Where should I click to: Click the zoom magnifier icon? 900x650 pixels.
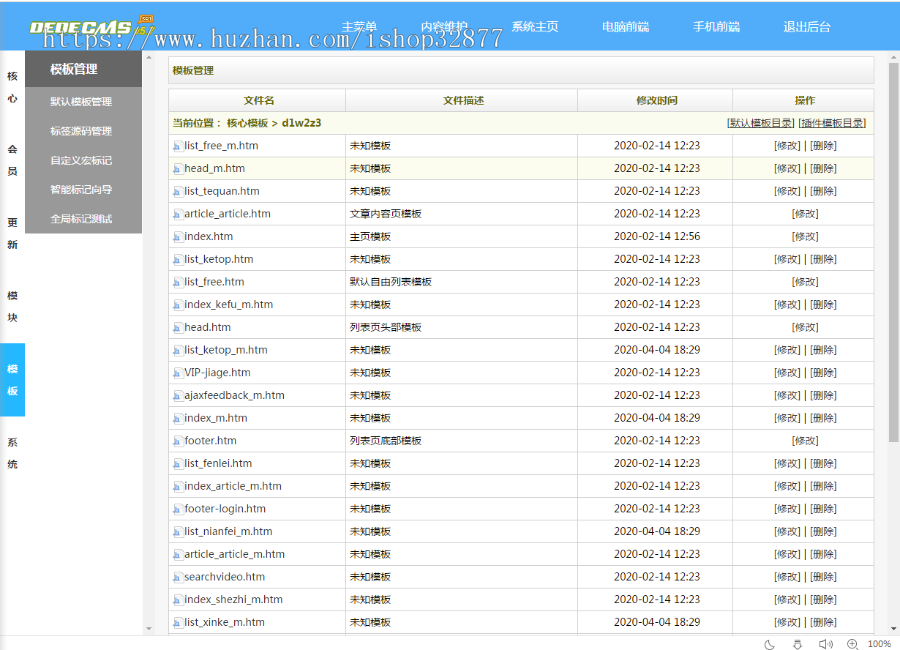[x=852, y=644]
